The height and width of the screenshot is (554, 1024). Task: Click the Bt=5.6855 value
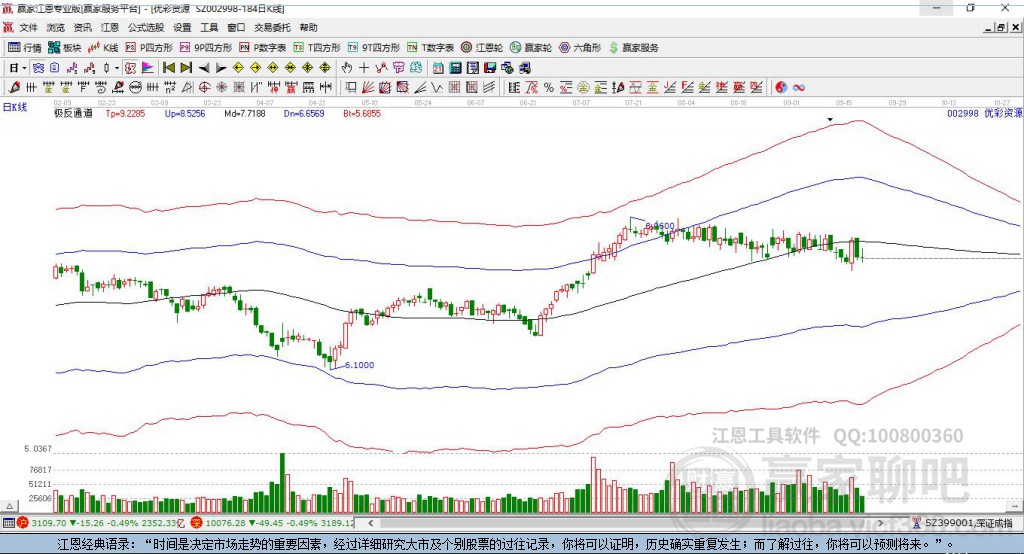pyautogui.click(x=362, y=114)
